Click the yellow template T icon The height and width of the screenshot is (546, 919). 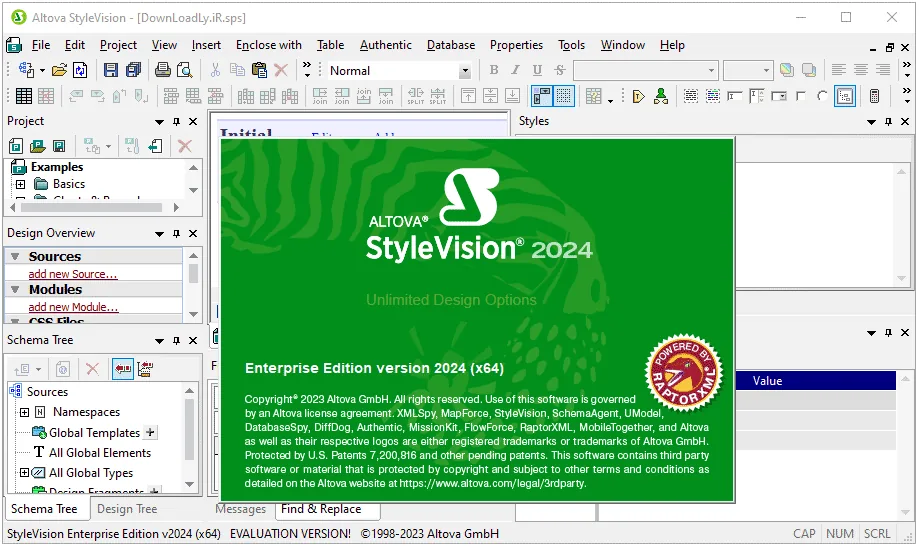(638, 96)
